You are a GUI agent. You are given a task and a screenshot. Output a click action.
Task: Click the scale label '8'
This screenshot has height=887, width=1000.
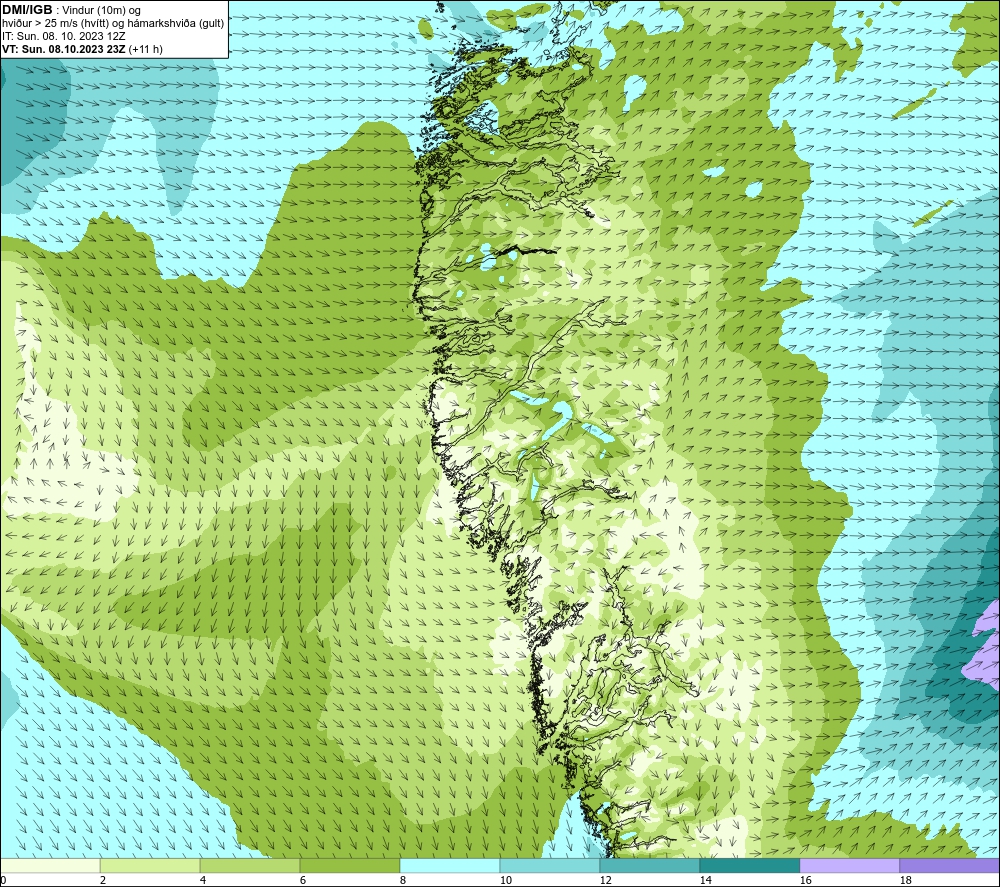tap(403, 881)
